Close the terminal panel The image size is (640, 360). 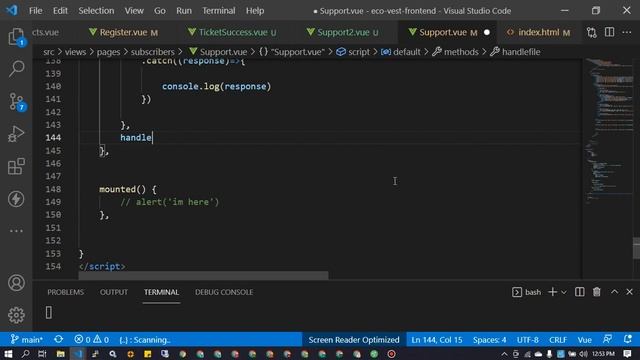[x=629, y=292]
